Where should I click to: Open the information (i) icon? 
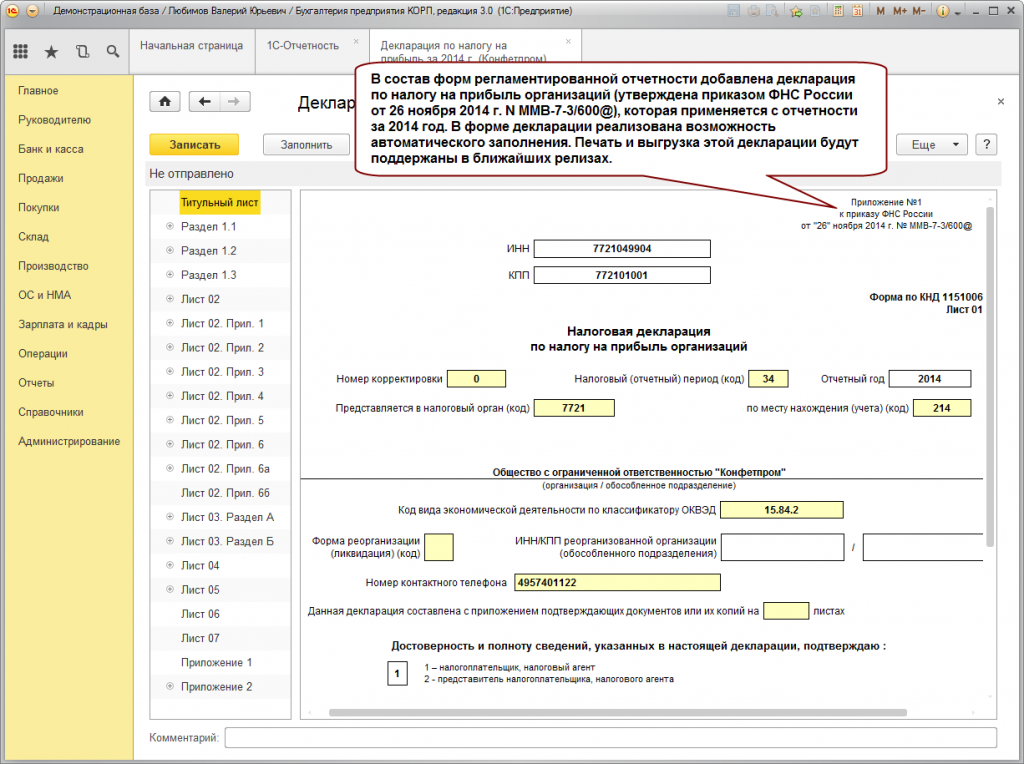click(942, 11)
